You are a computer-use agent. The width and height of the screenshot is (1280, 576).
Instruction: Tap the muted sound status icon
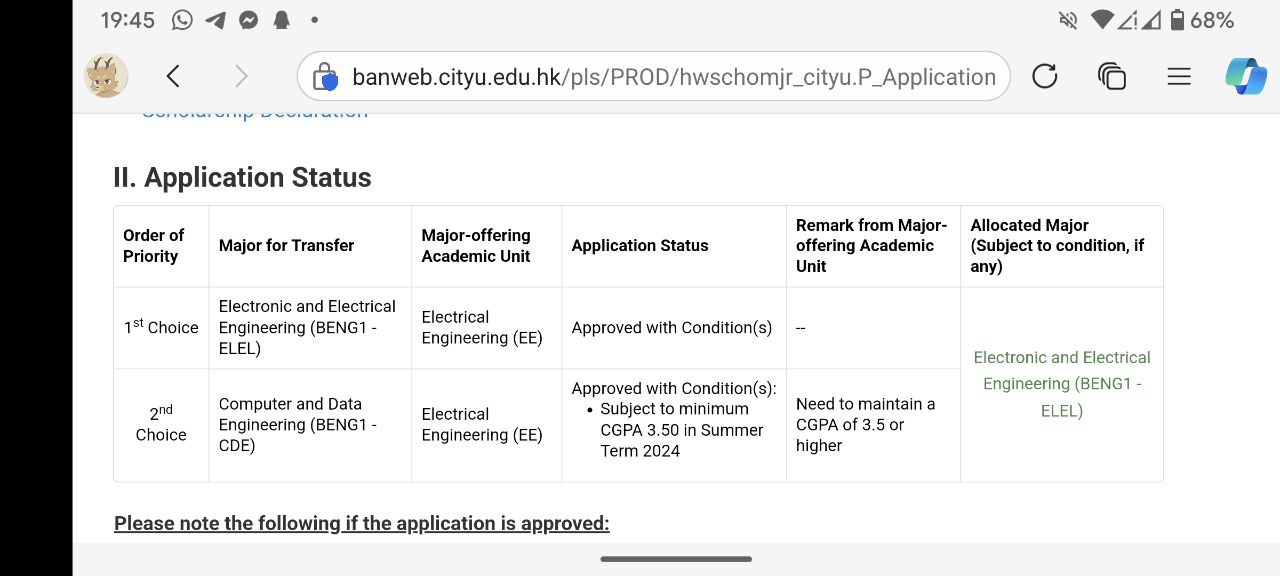click(1068, 20)
